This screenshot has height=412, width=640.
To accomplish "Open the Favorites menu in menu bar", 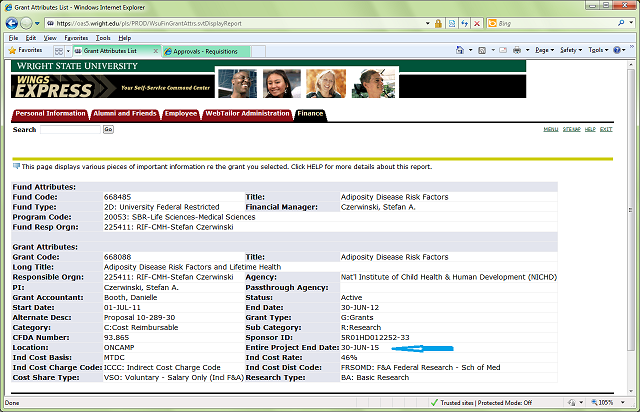I will (x=76, y=38).
